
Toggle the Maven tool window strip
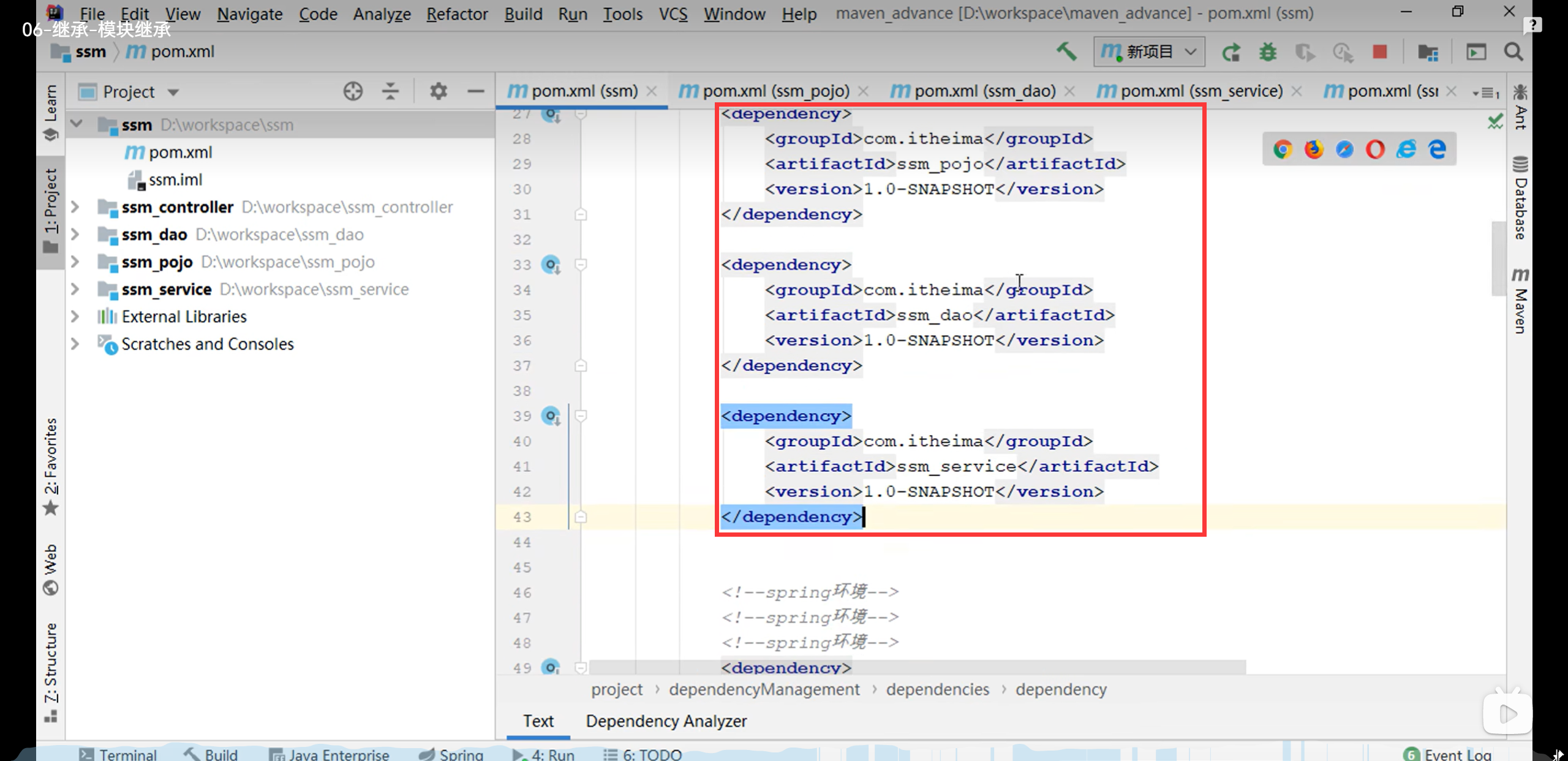coord(1520,300)
